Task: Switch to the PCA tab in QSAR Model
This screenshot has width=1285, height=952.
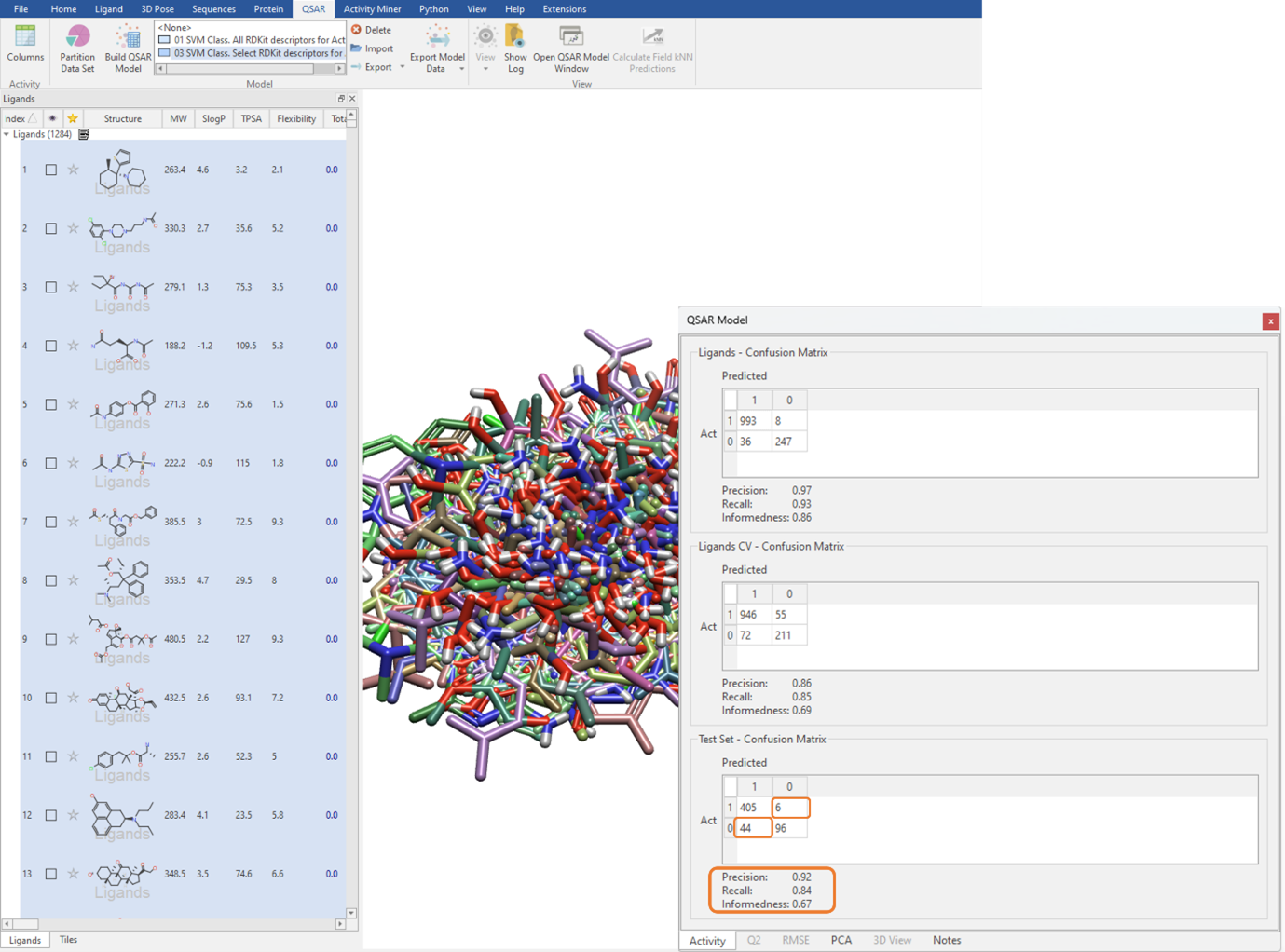Action: (841, 940)
